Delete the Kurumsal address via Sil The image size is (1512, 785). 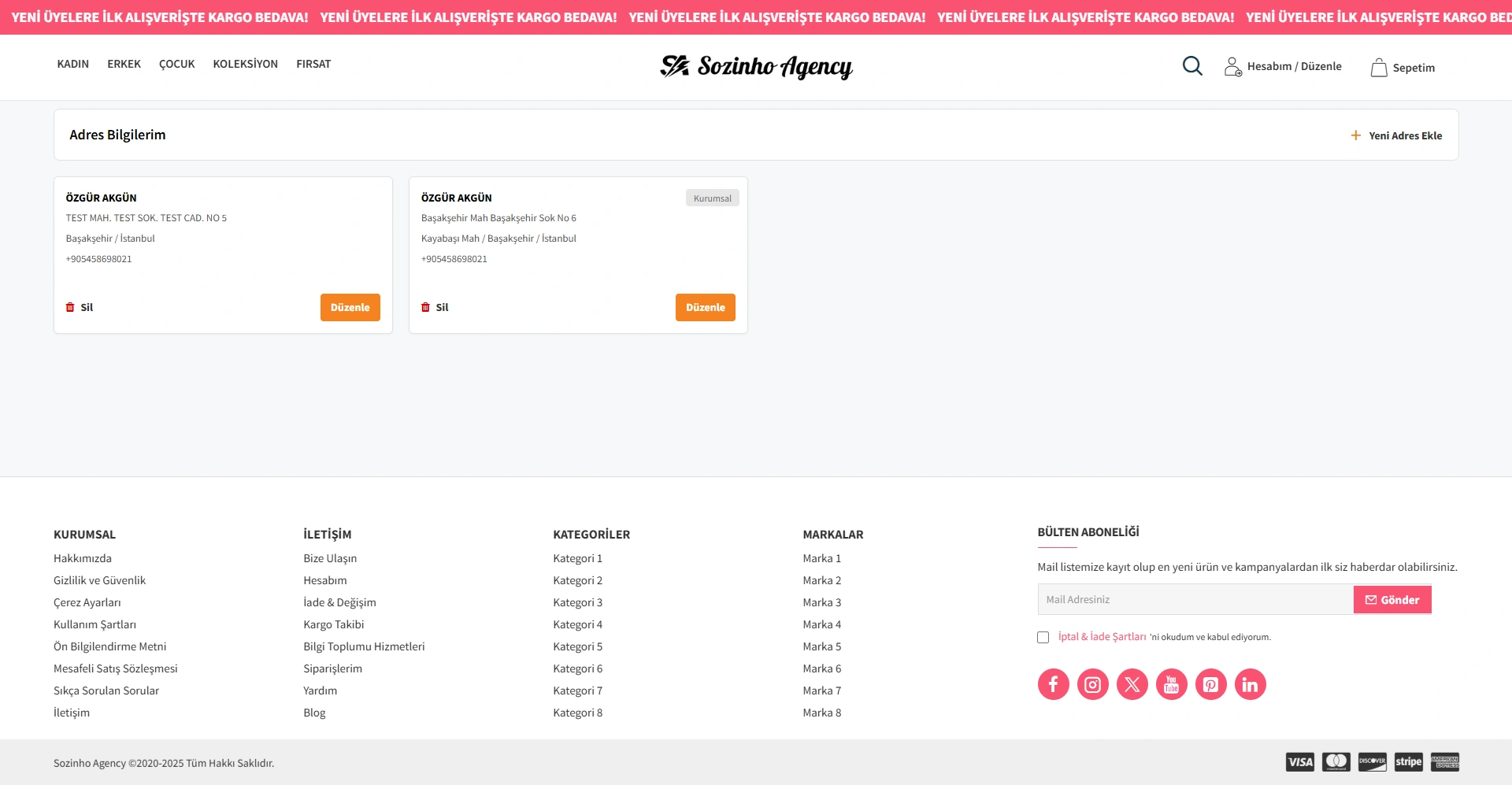point(435,307)
